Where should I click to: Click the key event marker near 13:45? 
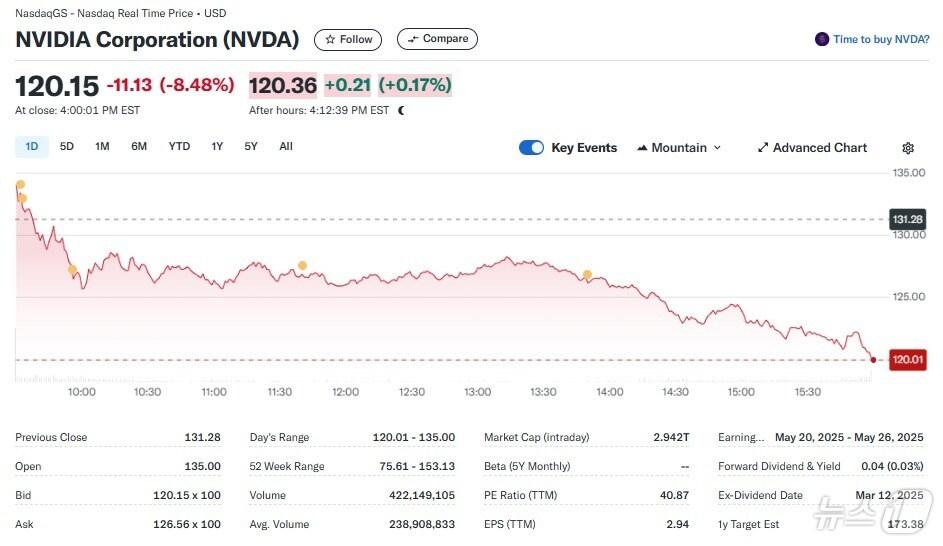point(587,274)
